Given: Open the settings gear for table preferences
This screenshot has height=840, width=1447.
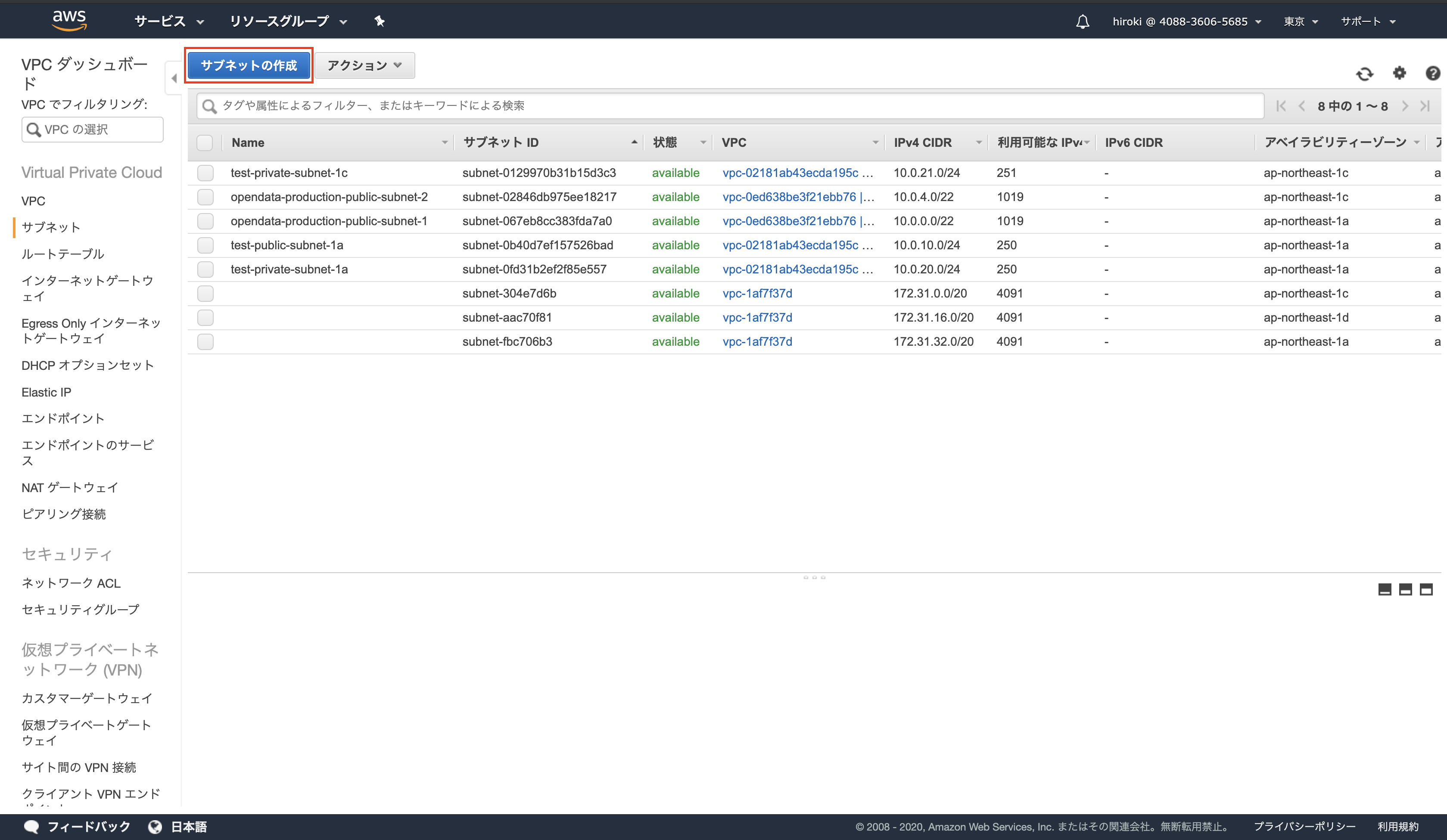Looking at the screenshot, I should [x=1399, y=74].
